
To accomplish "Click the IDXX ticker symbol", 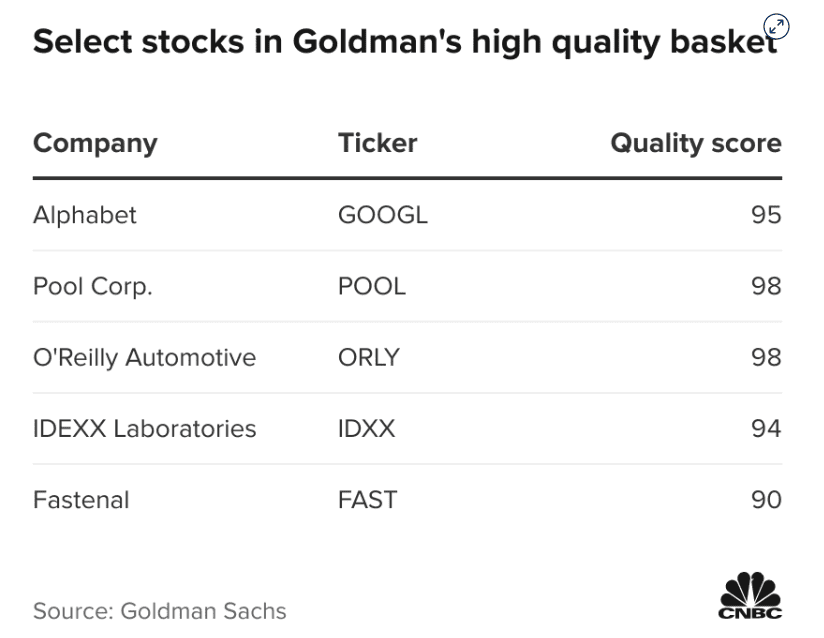I will [x=366, y=428].
